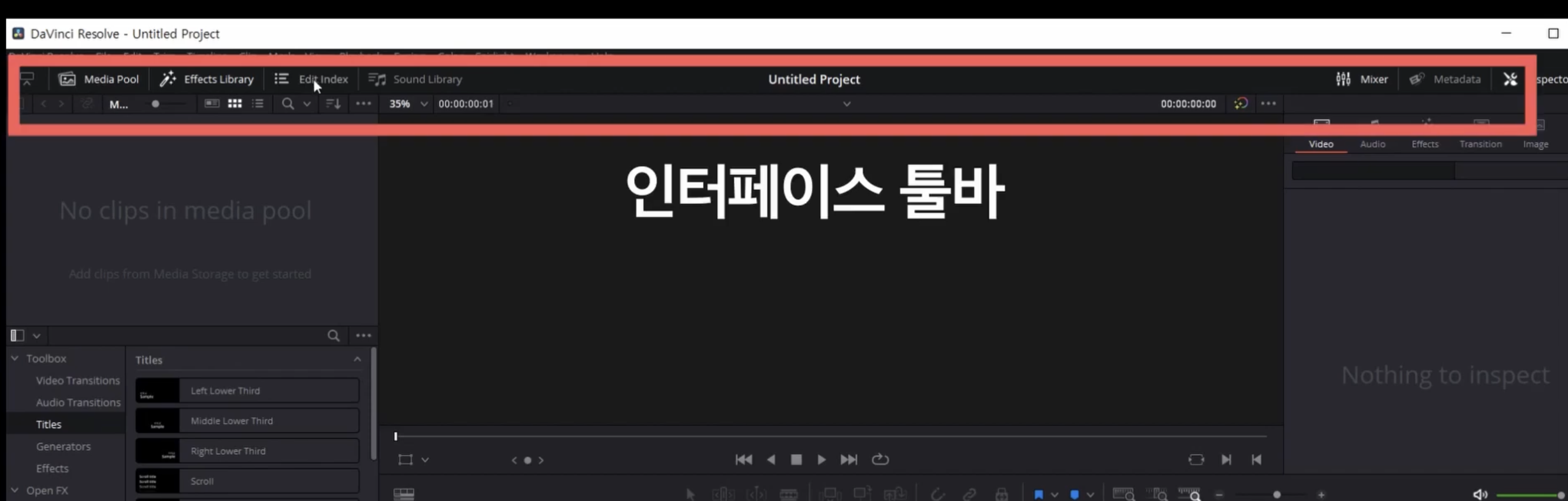Play in reverse
Screen dimensions: 1568x501
coord(770,460)
